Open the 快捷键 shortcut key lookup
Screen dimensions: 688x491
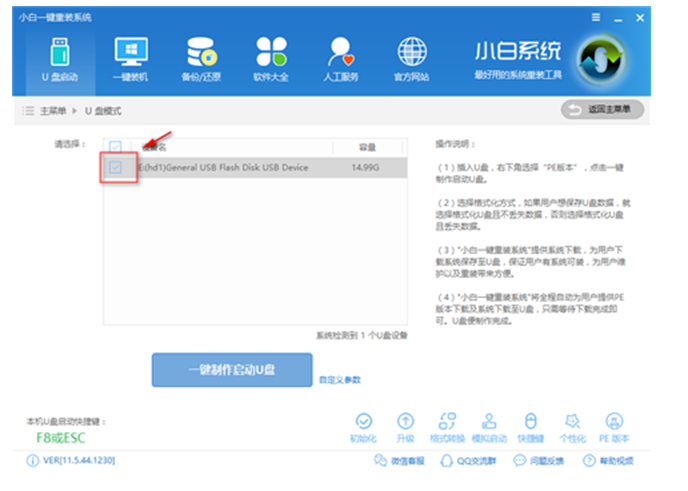coord(531,427)
